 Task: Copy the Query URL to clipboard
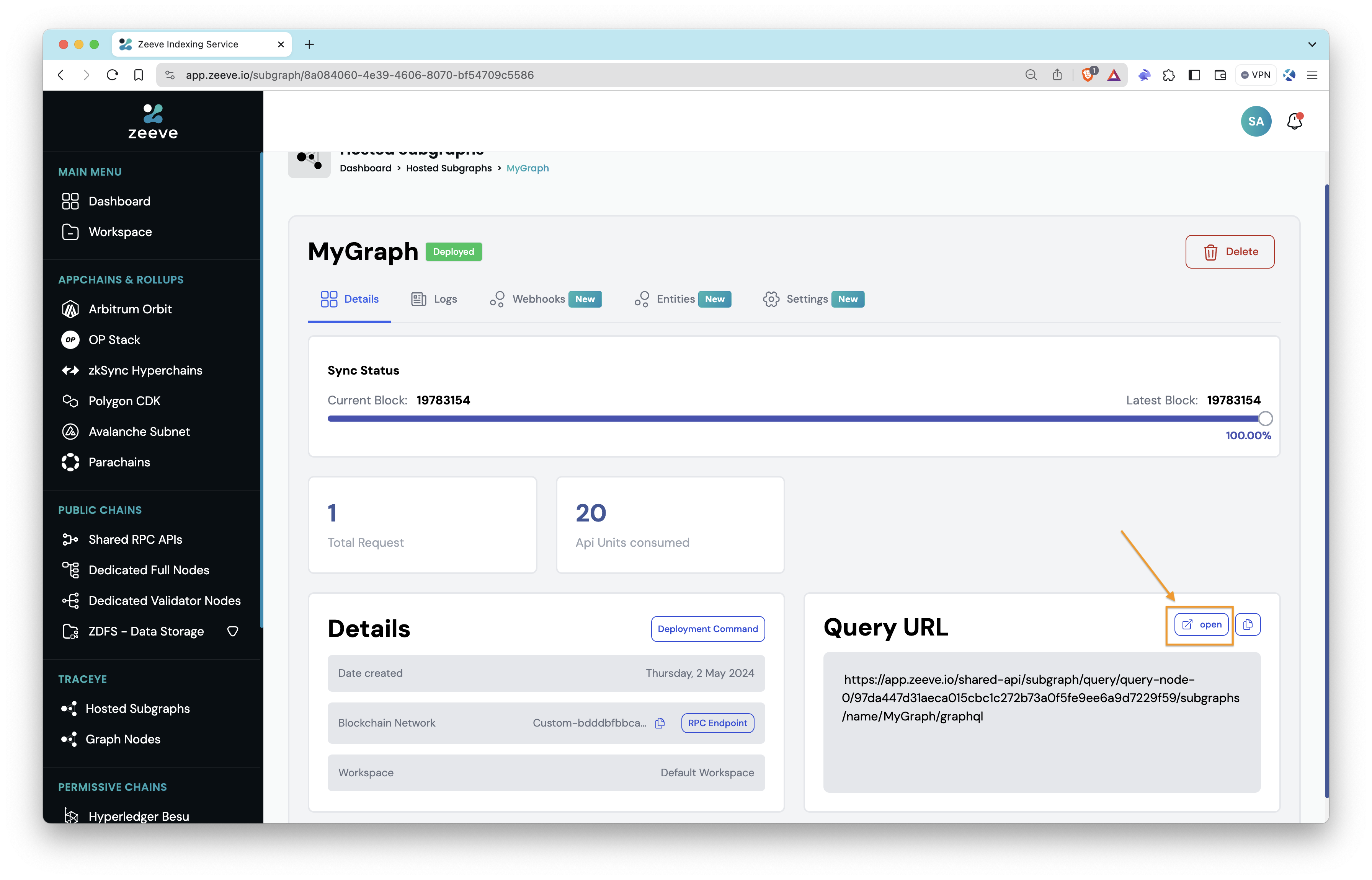point(1247,624)
